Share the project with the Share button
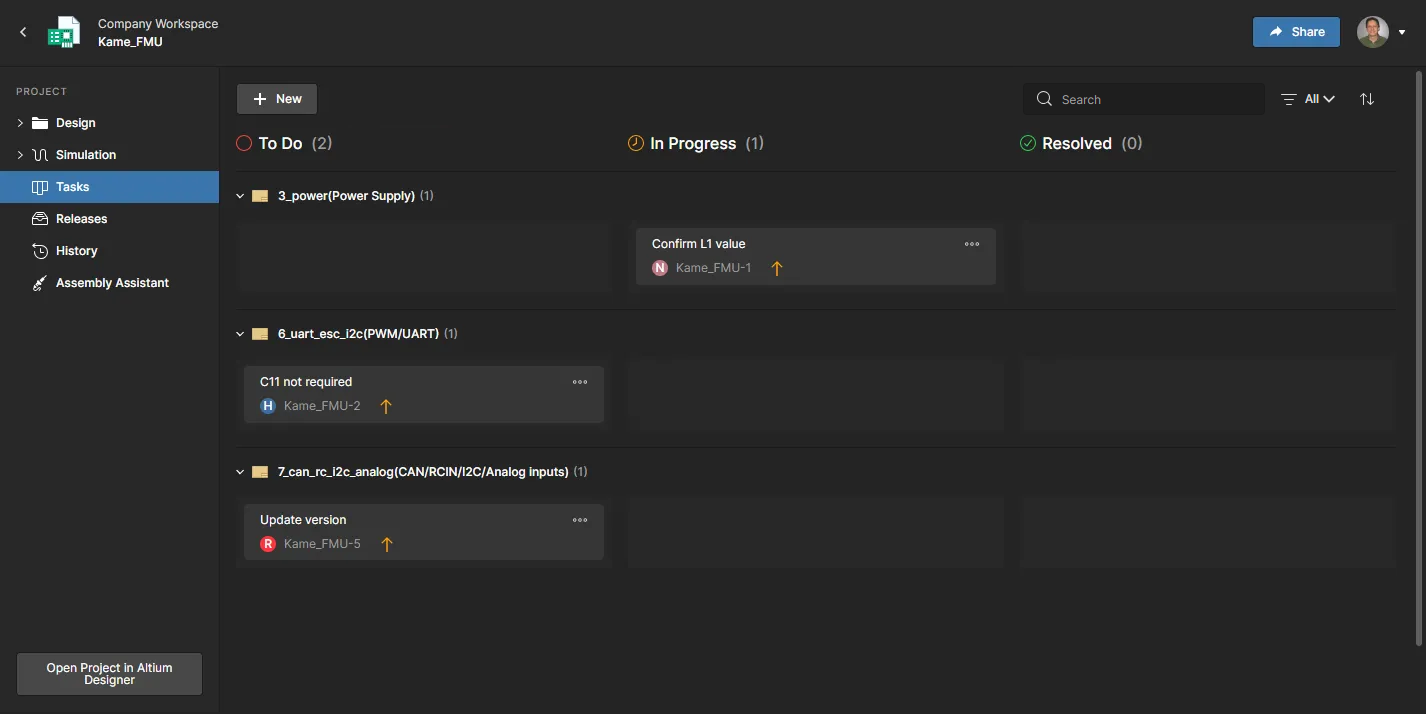Viewport: 1426px width, 714px height. pyautogui.click(x=1296, y=32)
